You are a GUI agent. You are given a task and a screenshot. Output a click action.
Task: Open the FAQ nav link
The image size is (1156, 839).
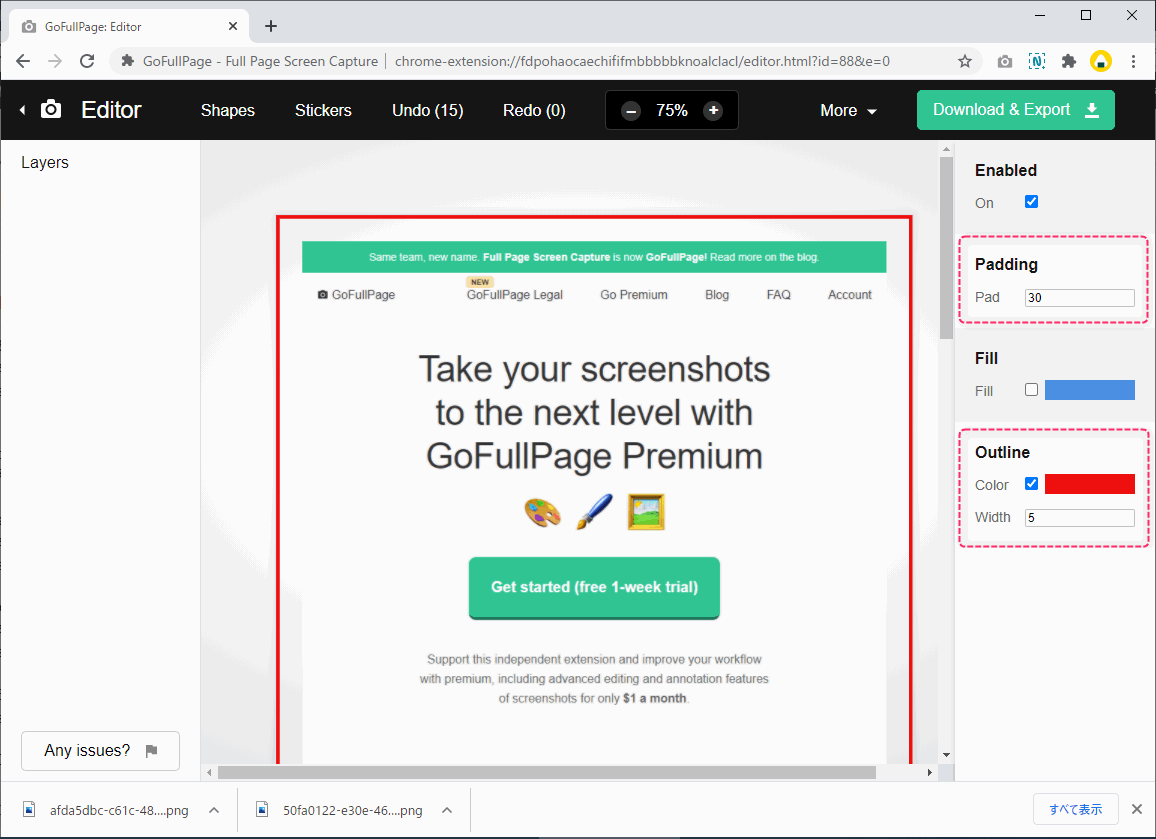tap(779, 295)
